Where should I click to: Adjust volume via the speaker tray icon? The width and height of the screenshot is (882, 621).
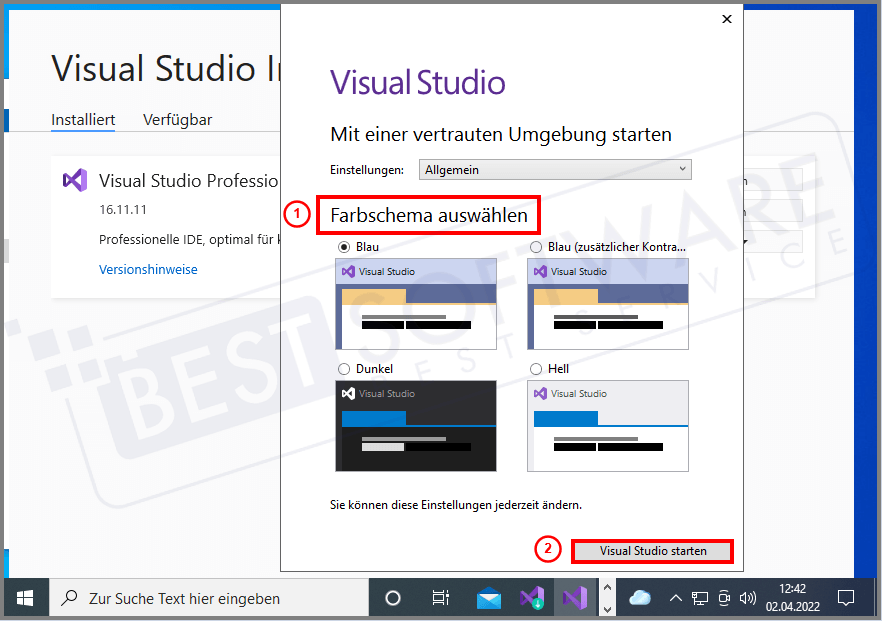point(747,597)
